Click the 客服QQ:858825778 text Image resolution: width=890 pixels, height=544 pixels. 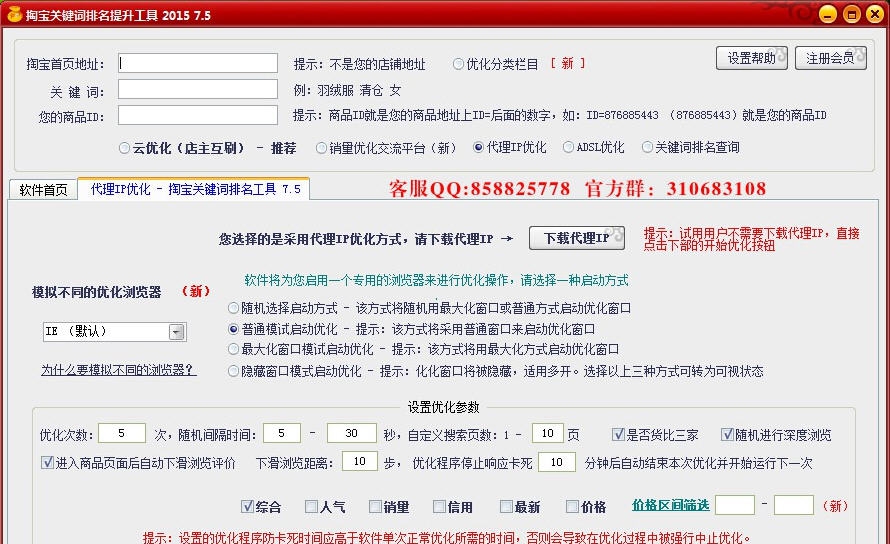click(480, 189)
